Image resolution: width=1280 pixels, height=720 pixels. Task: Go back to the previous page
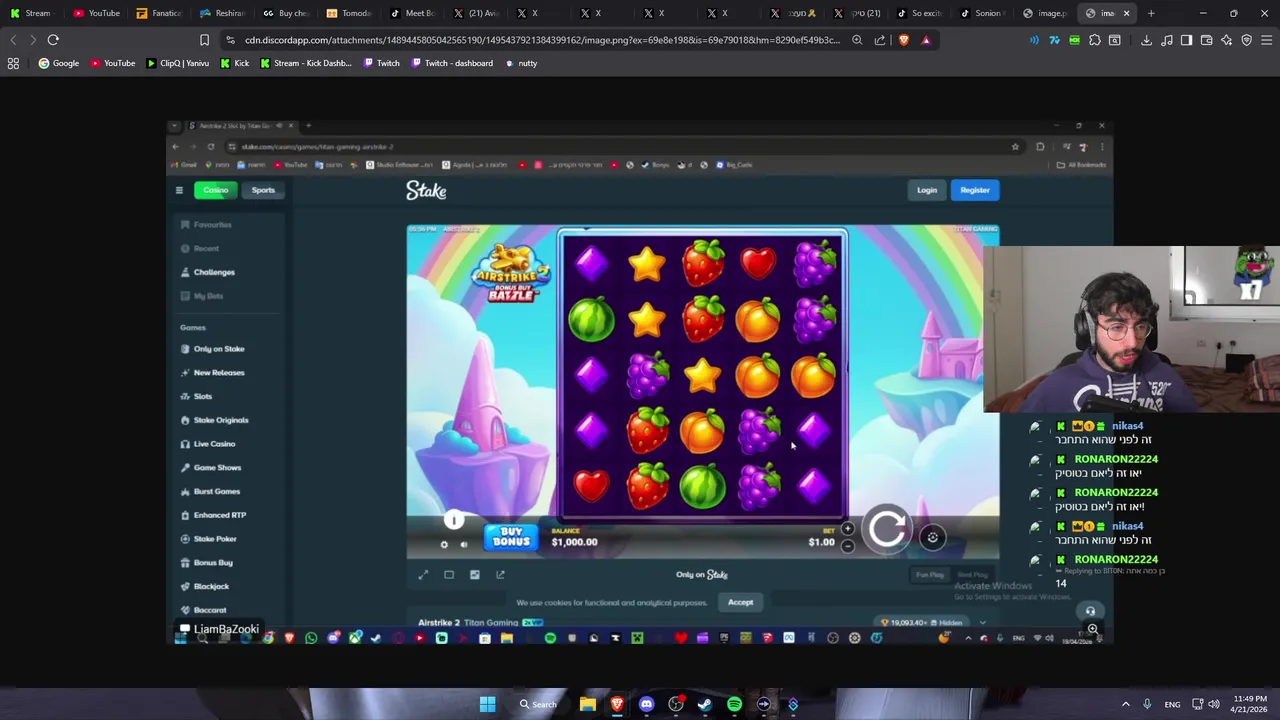[x=12, y=40]
